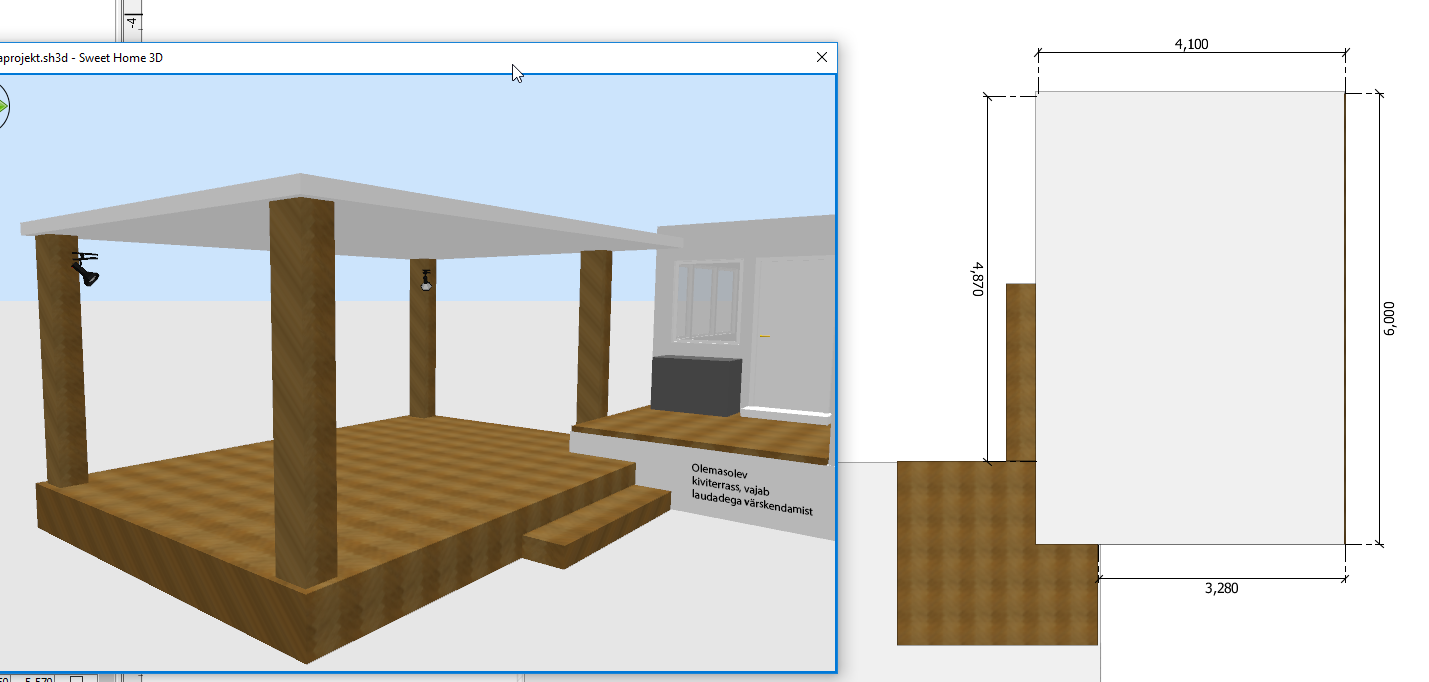Select the 4,100 dimension label in plan
Image resolution: width=1429 pixels, height=682 pixels.
(x=1192, y=44)
